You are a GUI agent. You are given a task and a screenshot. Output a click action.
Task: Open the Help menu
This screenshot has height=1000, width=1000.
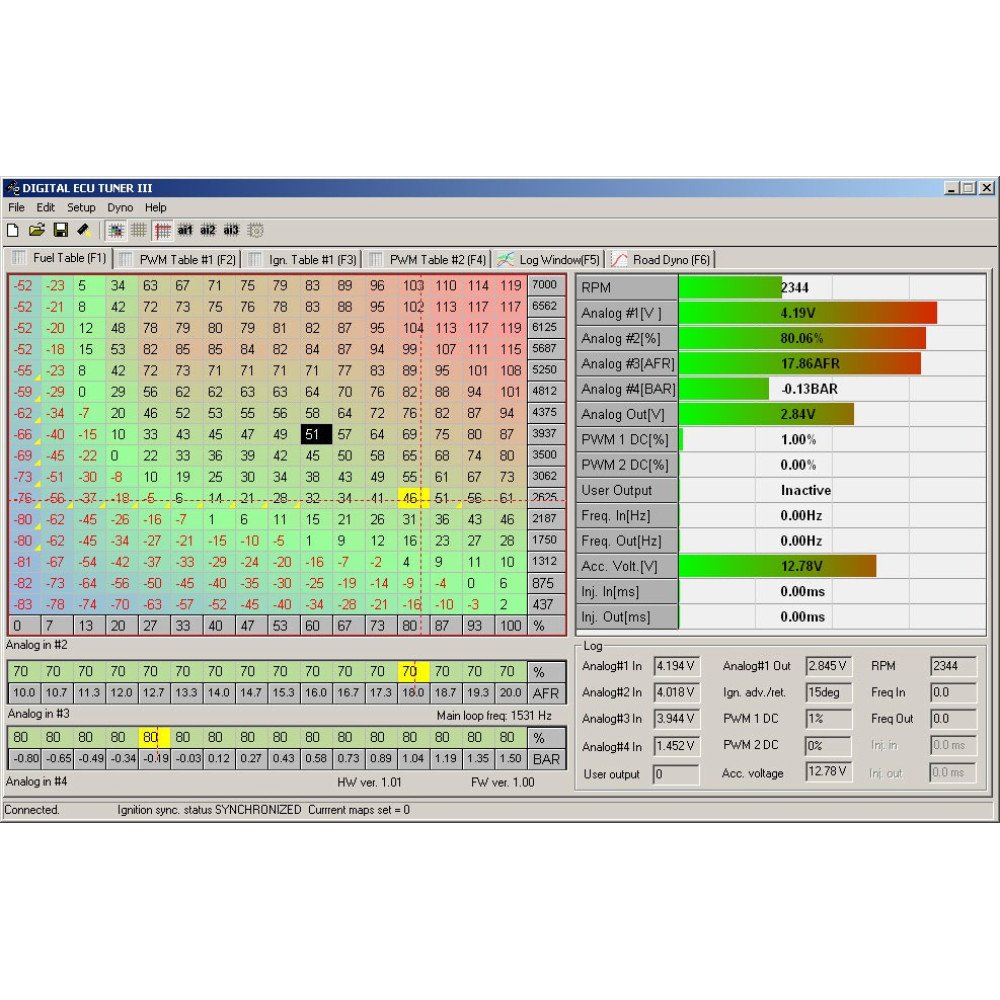click(x=155, y=208)
